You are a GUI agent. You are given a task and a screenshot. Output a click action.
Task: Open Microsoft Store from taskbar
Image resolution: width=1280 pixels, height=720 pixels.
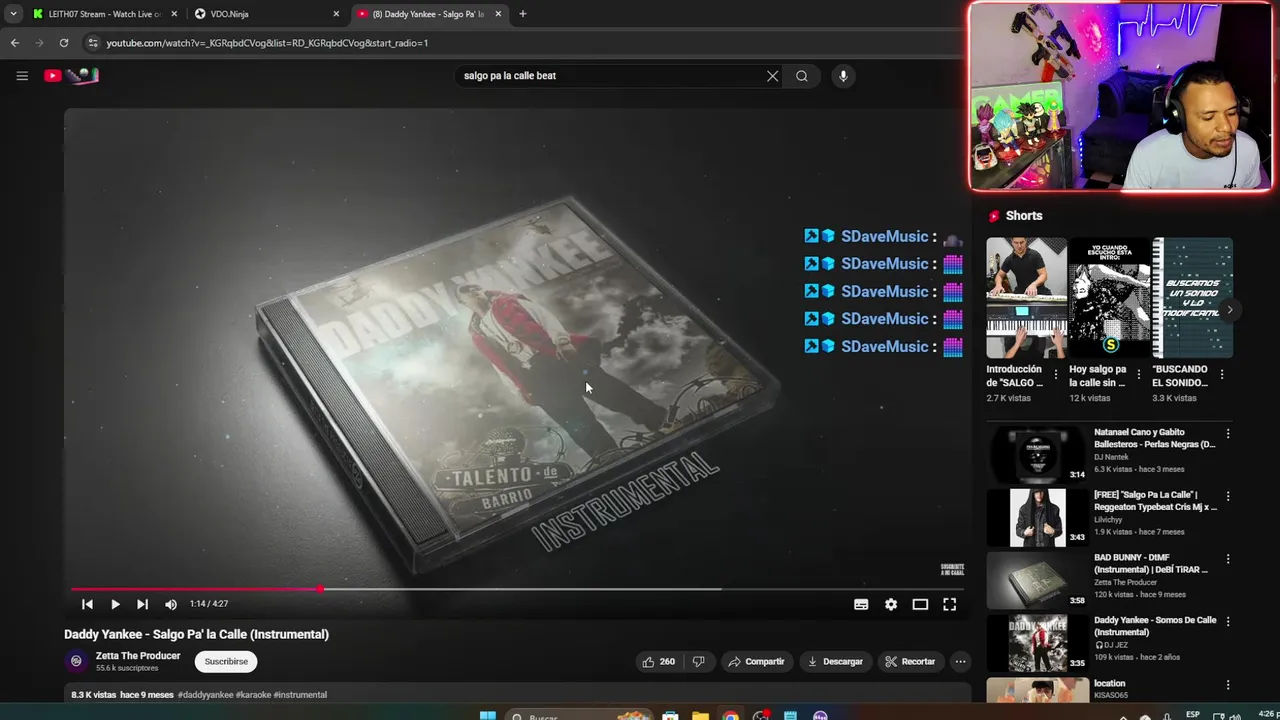pyautogui.click(x=671, y=716)
